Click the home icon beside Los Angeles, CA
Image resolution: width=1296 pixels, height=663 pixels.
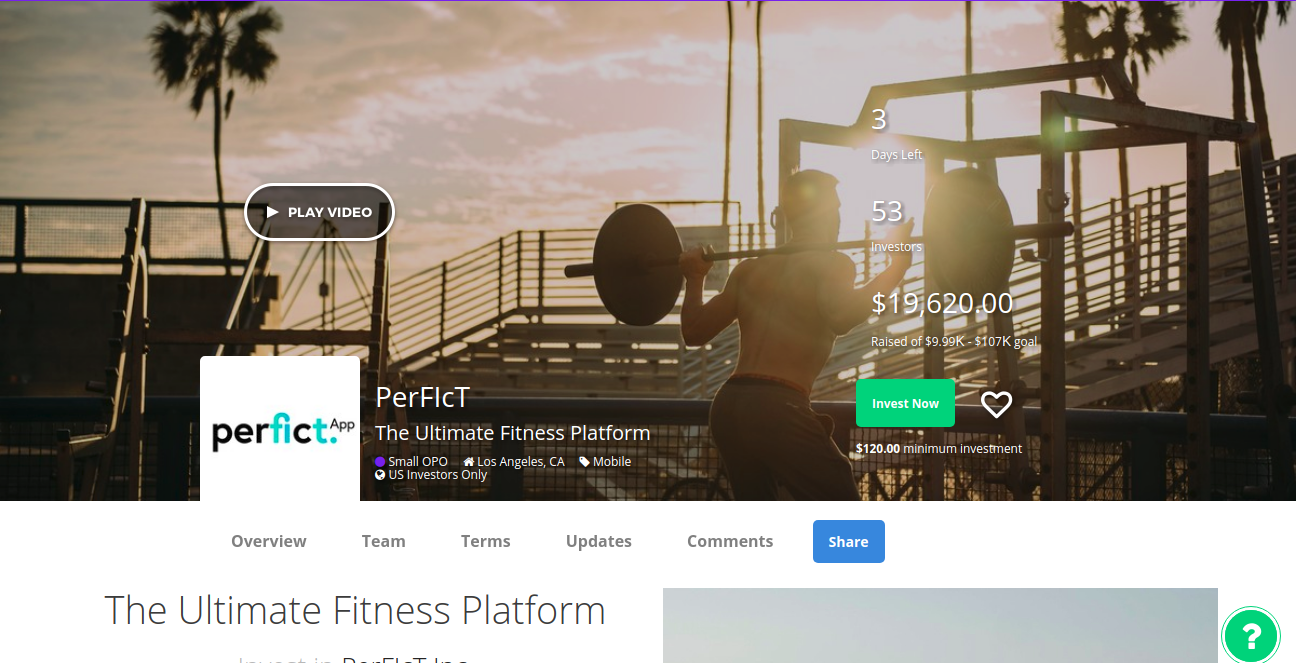point(469,462)
